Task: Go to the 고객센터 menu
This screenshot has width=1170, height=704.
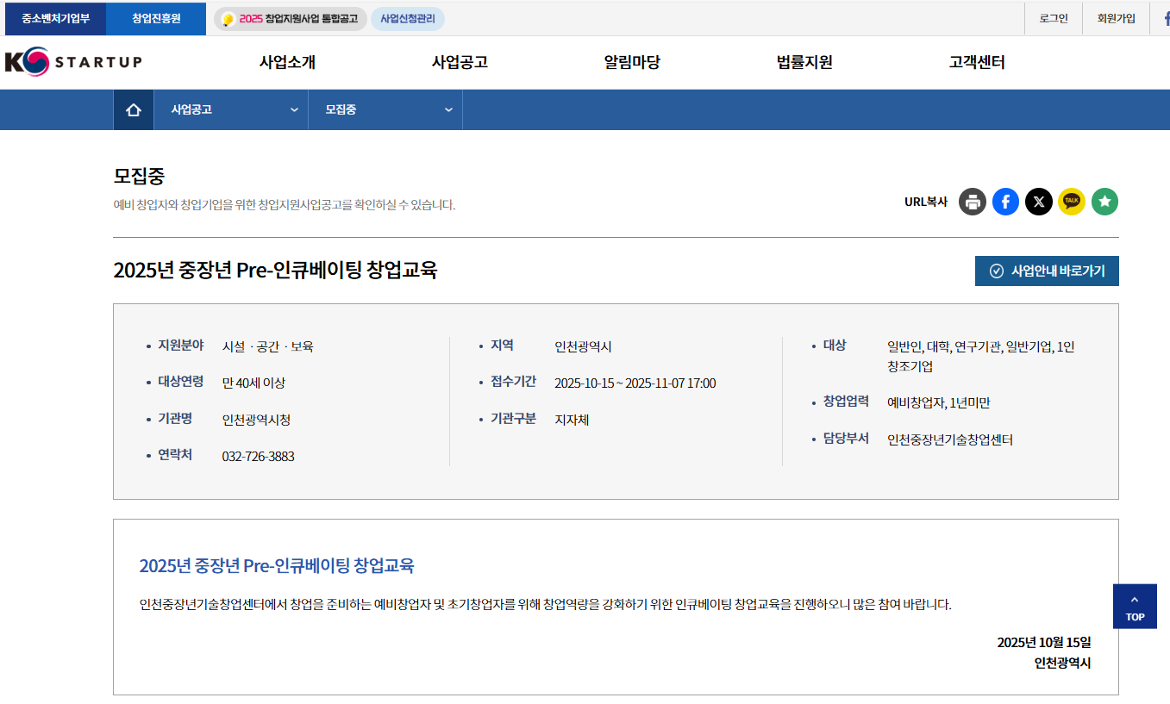Action: 975,62
